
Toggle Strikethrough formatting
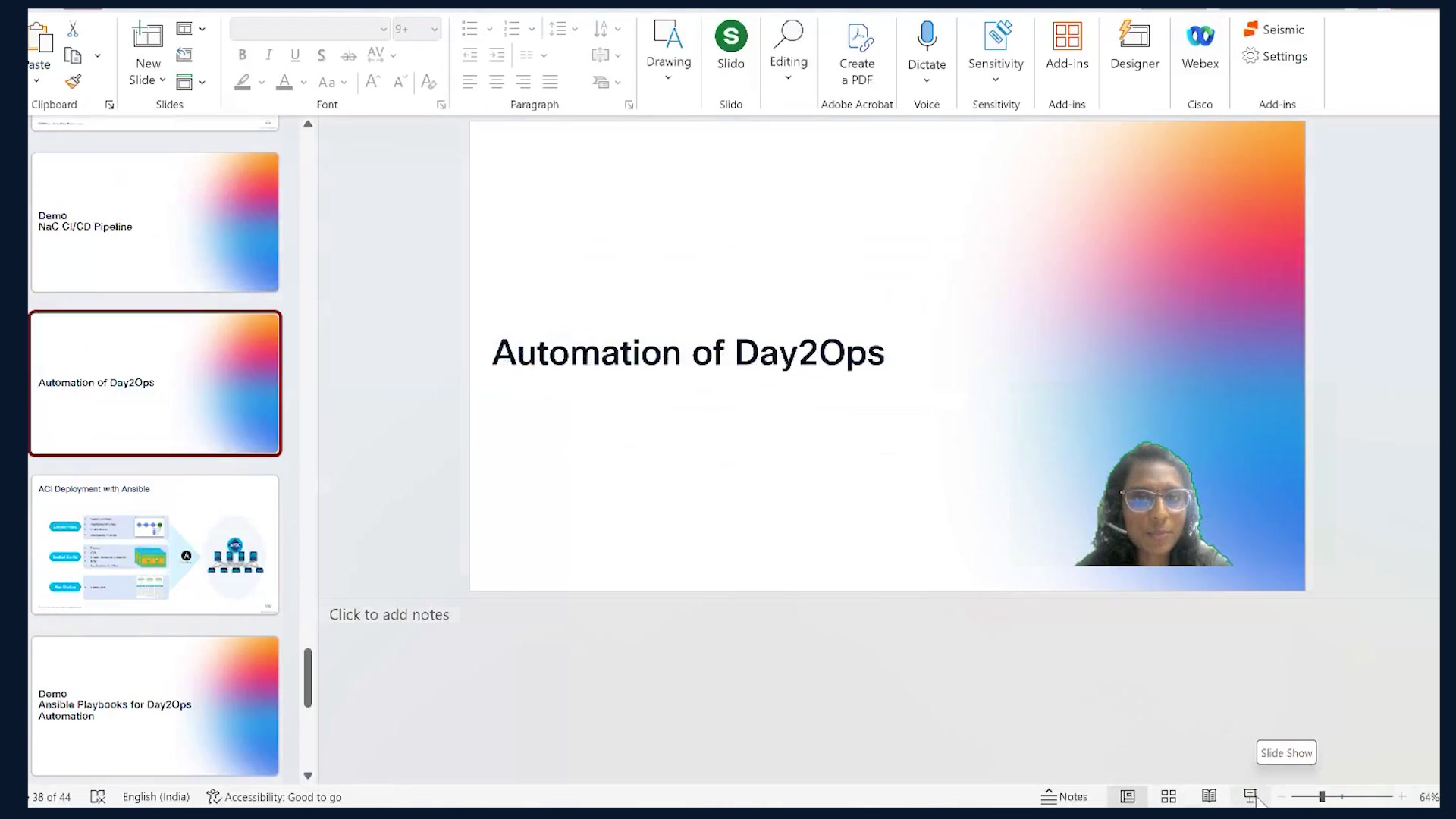[x=349, y=55]
